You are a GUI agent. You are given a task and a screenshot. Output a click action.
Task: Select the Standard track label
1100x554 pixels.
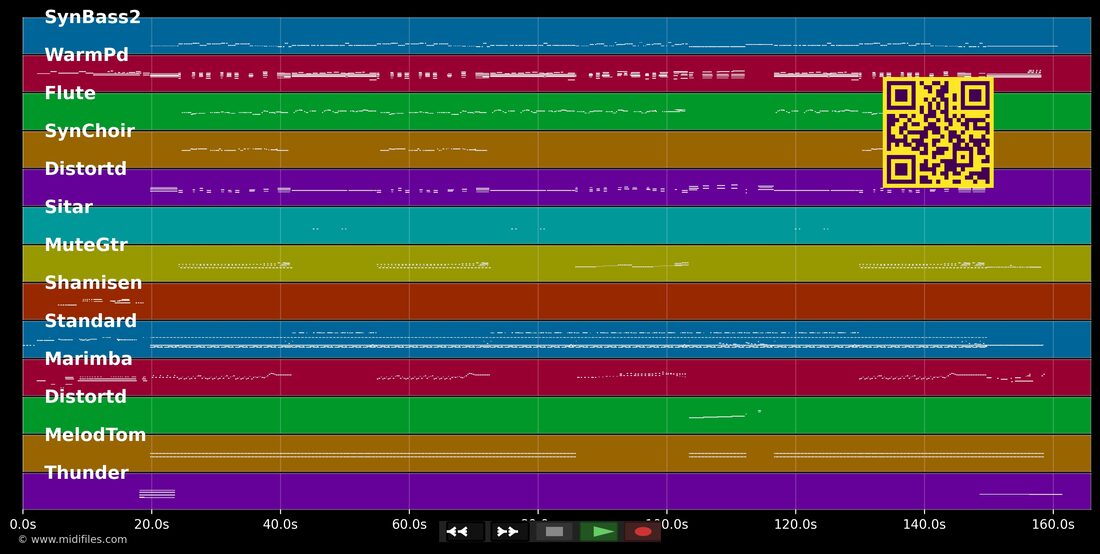click(x=90, y=320)
